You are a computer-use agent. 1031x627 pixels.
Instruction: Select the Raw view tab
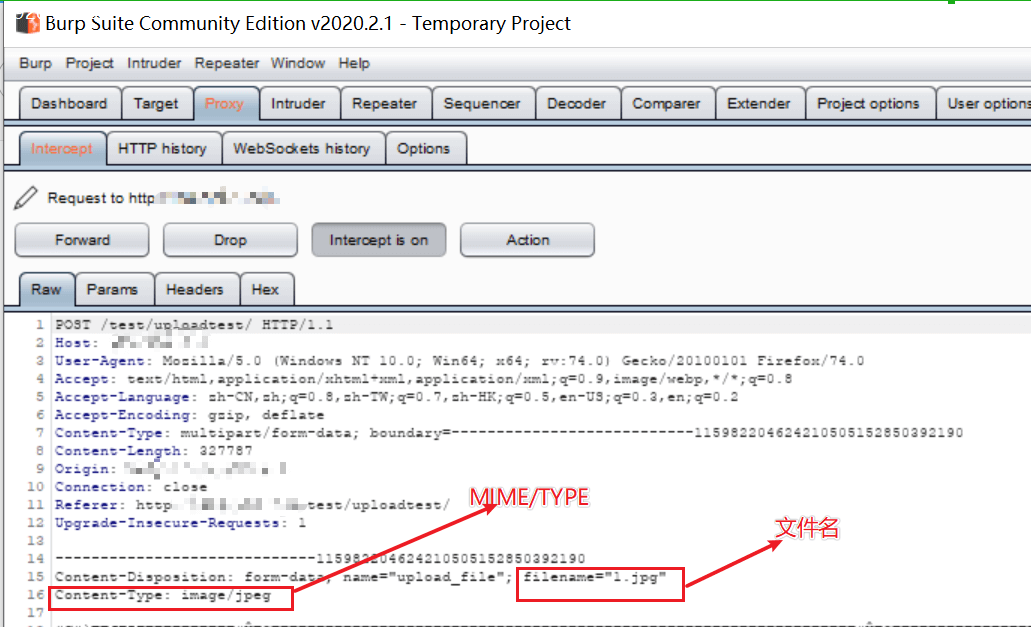pos(46,289)
